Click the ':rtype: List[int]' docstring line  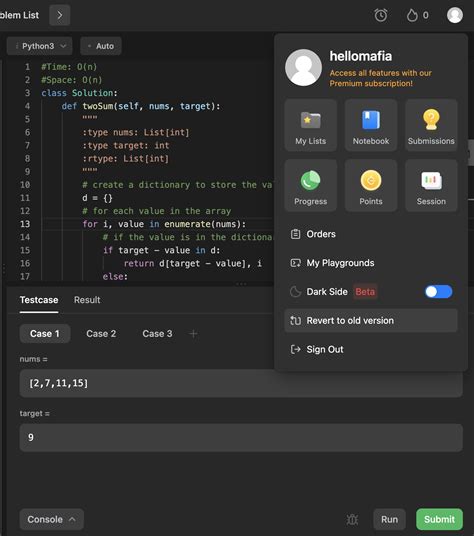tap(125, 159)
